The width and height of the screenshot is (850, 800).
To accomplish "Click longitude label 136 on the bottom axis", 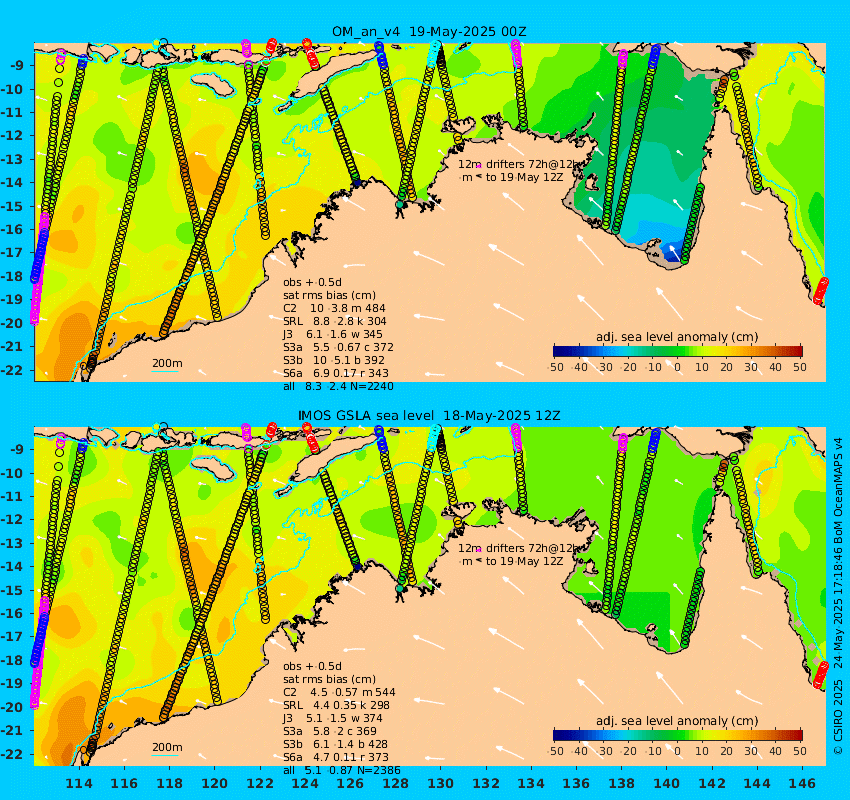I will click(x=576, y=784).
